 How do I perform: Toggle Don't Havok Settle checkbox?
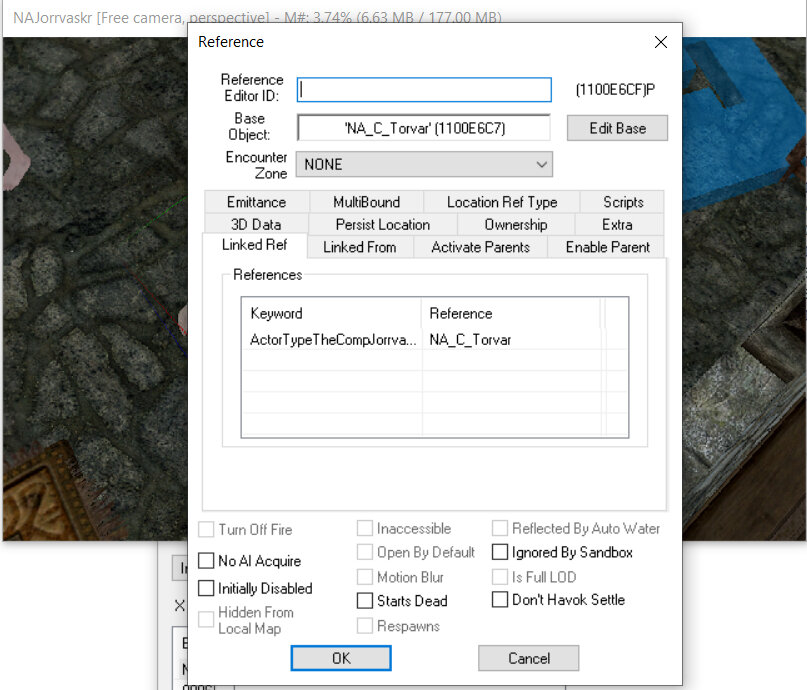(500, 599)
